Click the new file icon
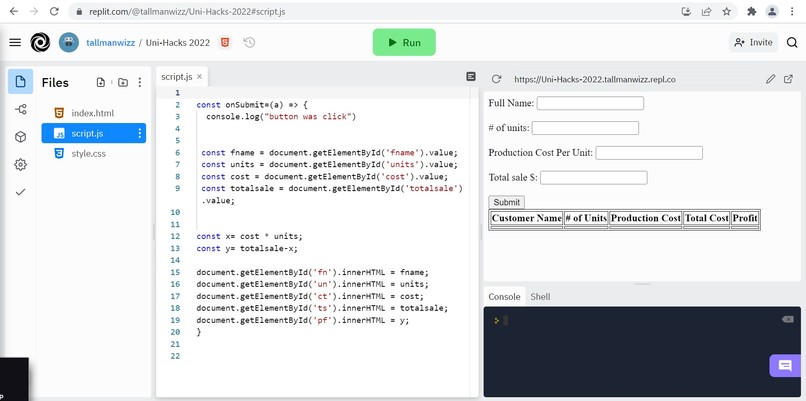This screenshot has width=806, height=401. point(101,82)
